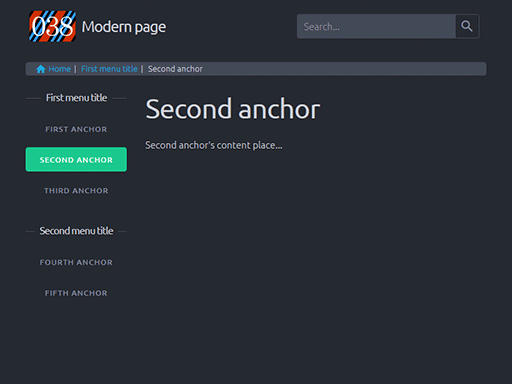This screenshot has height=384, width=512.
Task: Click the large 'Second anchor' page heading
Action: [233, 109]
